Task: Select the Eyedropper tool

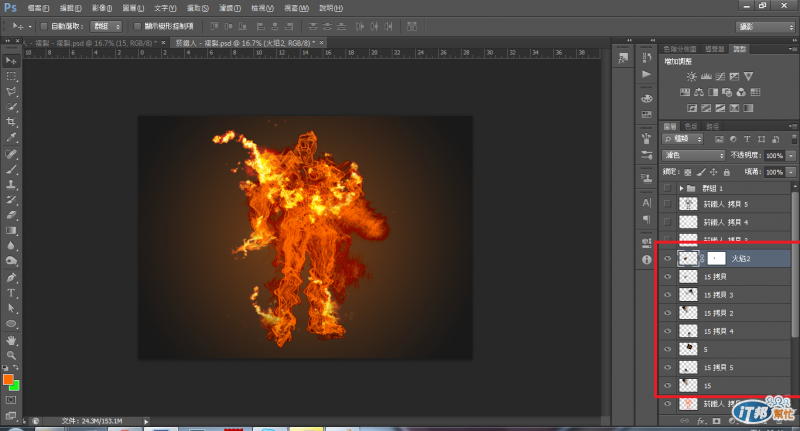Action: (x=11, y=137)
